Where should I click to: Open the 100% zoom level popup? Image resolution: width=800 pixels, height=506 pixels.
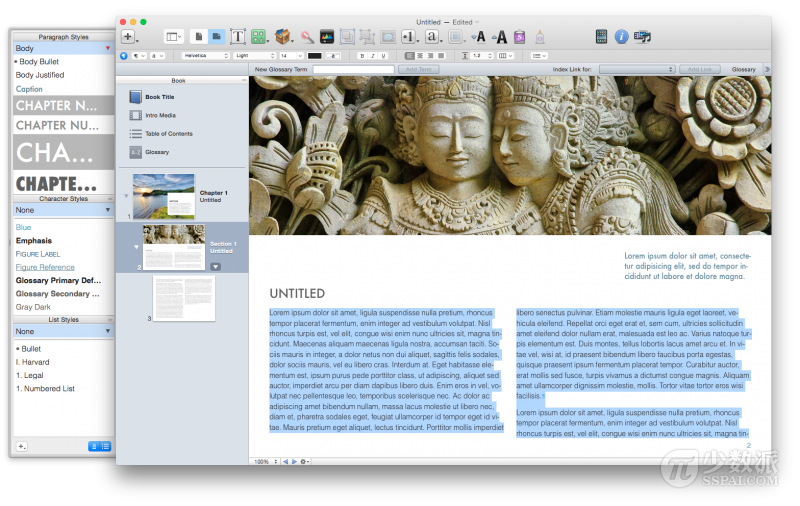coord(265,461)
